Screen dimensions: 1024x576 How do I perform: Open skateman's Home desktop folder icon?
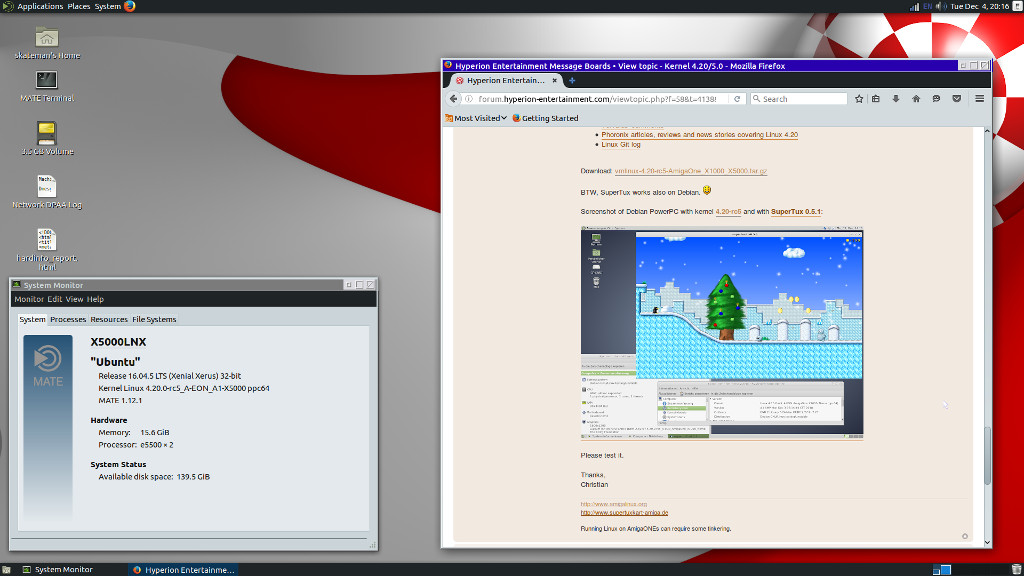(46, 38)
